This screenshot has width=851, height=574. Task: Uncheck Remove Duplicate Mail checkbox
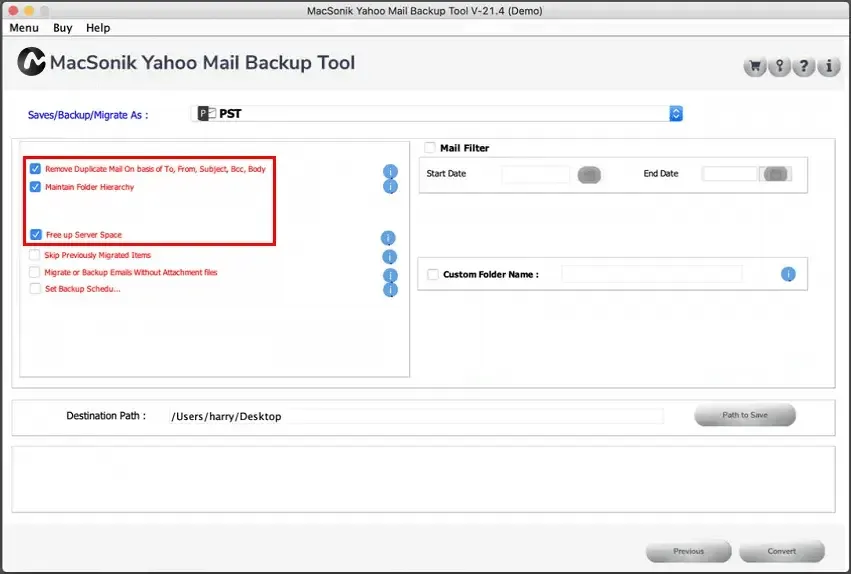pyautogui.click(x=35, y=169)
